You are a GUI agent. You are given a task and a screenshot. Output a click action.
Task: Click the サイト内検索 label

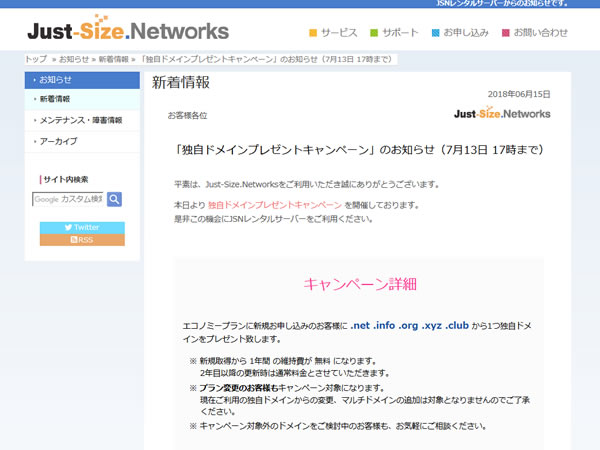point(66,179)
